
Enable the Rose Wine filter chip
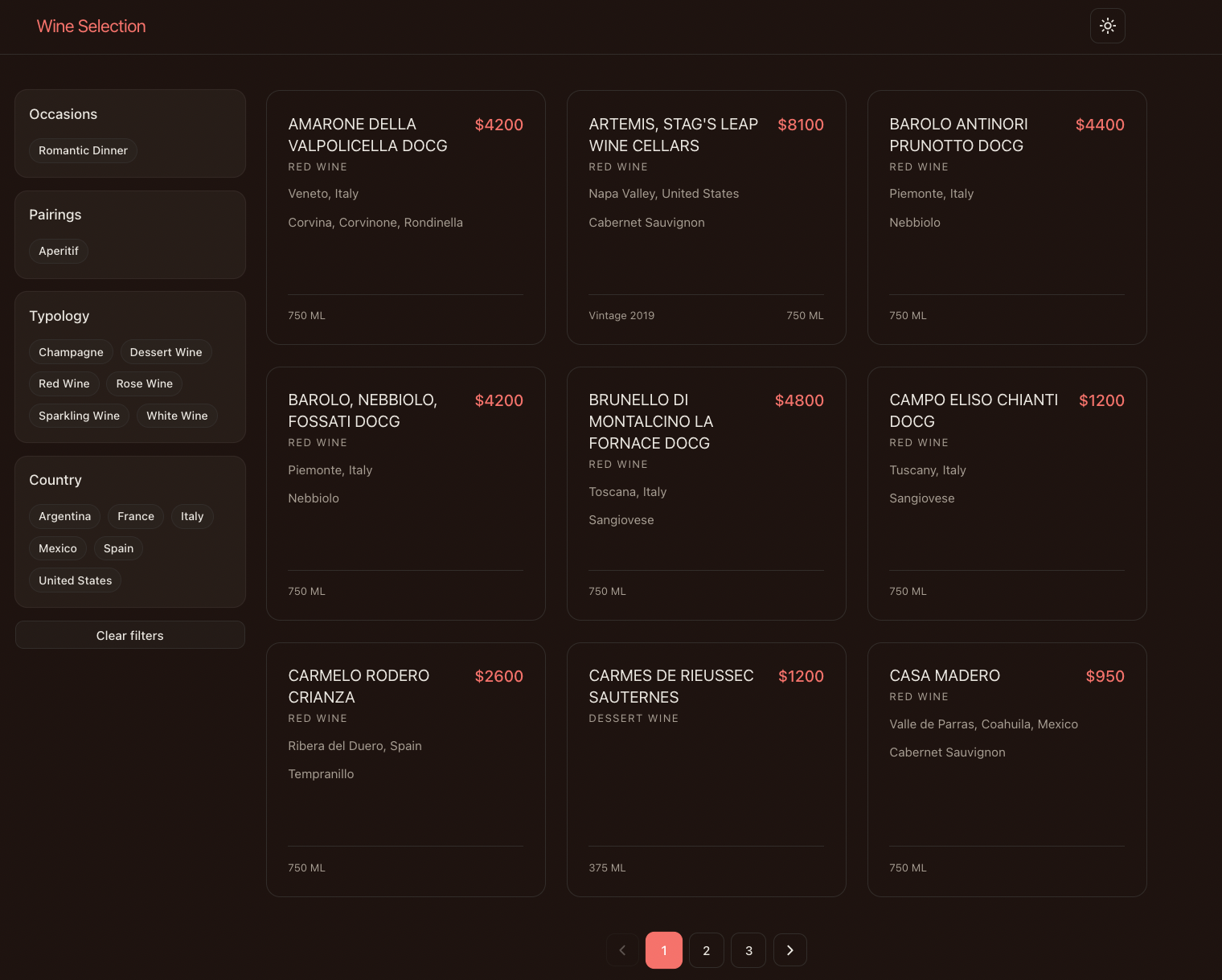click(145, 383)
